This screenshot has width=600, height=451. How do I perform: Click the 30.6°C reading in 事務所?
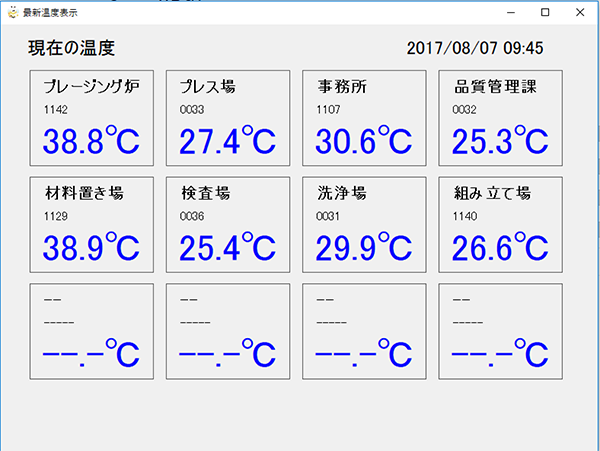364,140
